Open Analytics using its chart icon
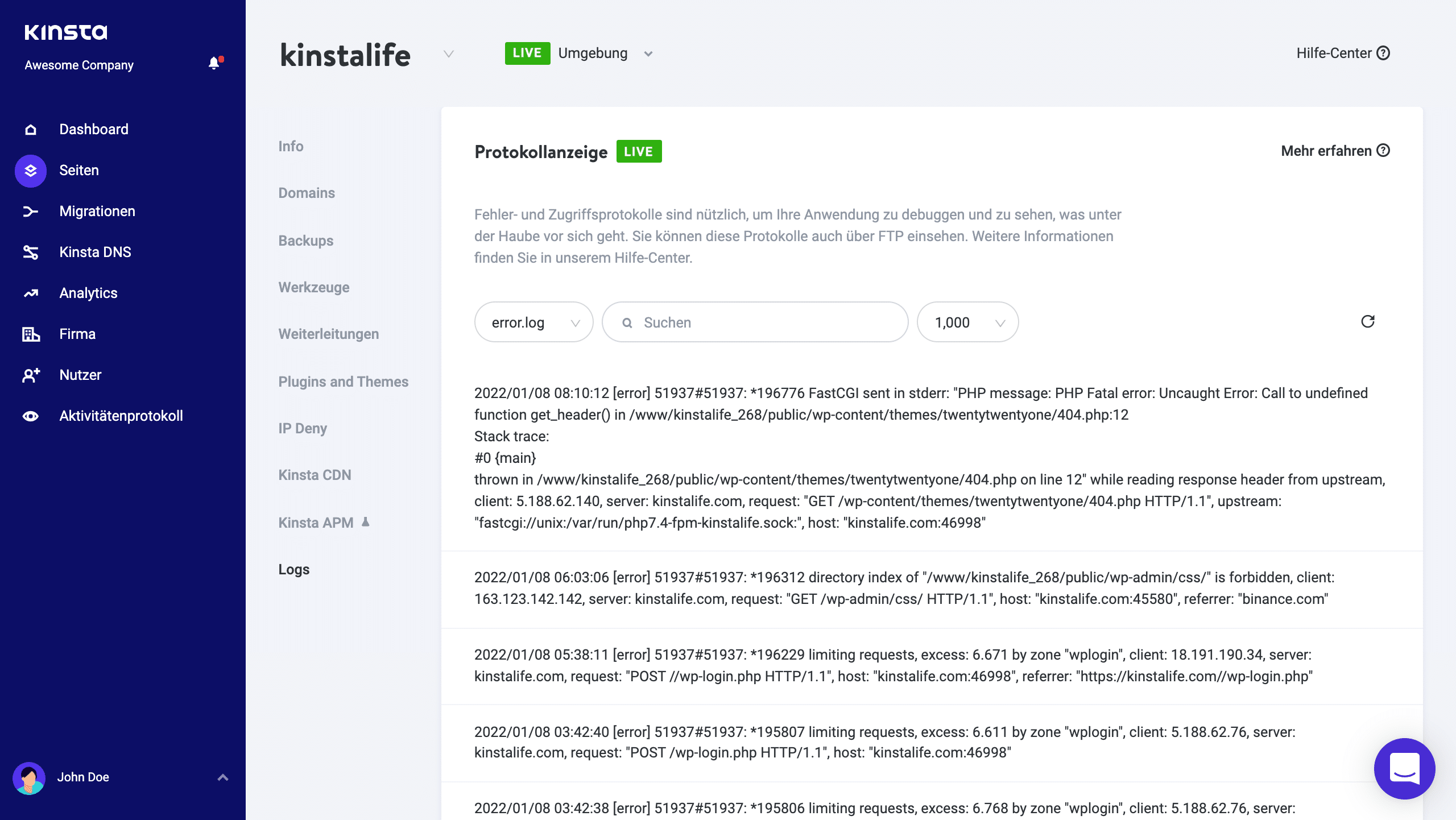The height and width of the screenshot is (820, 1456). (30, 293)
